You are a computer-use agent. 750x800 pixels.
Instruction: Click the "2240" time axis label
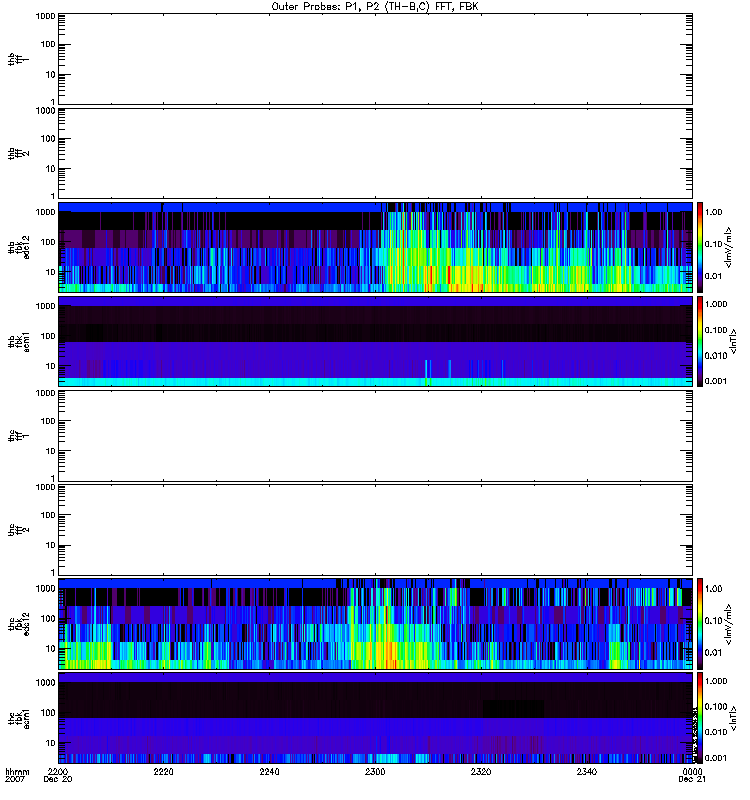point(269,771)
